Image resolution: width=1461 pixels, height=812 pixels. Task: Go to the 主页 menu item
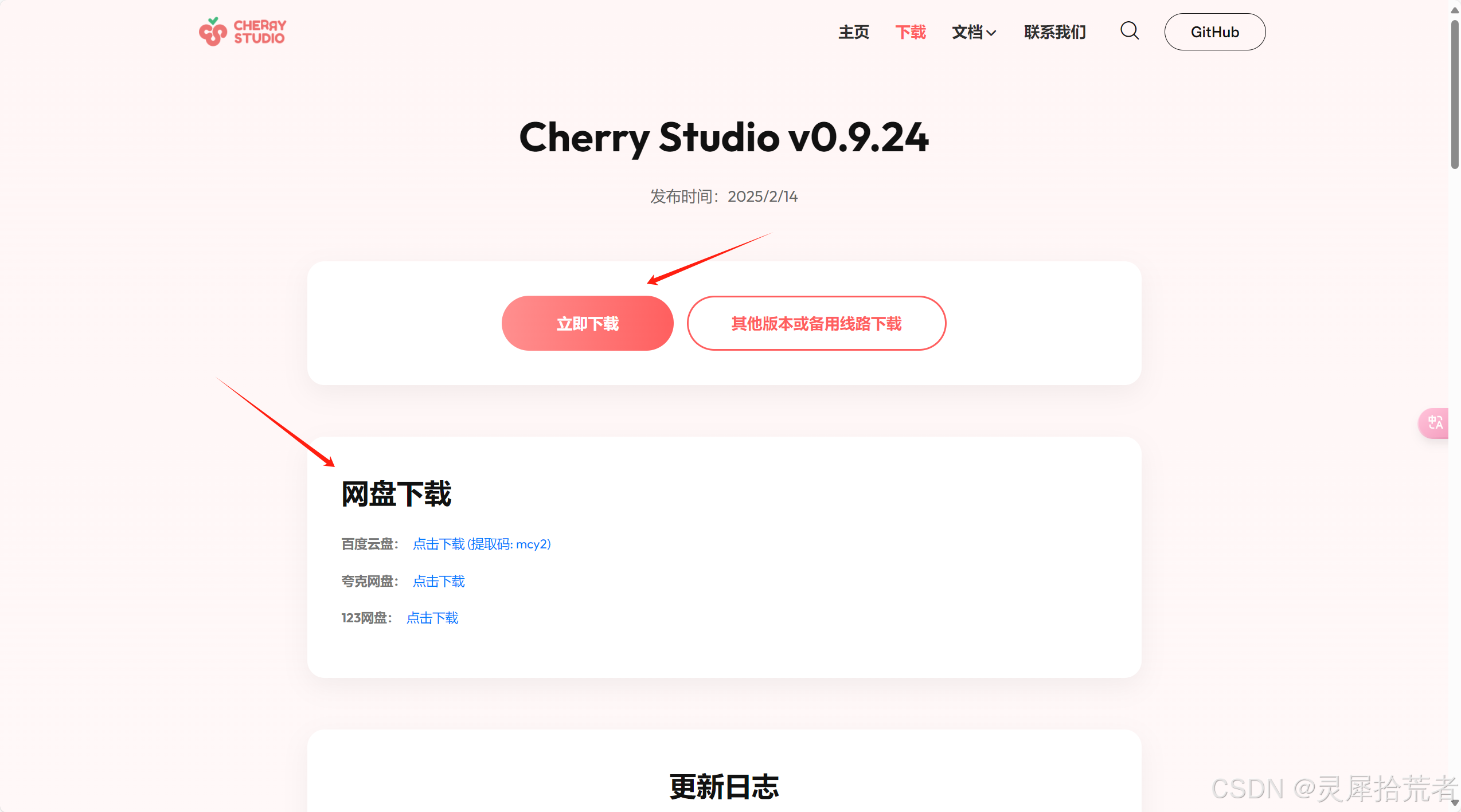click(854, 32)
